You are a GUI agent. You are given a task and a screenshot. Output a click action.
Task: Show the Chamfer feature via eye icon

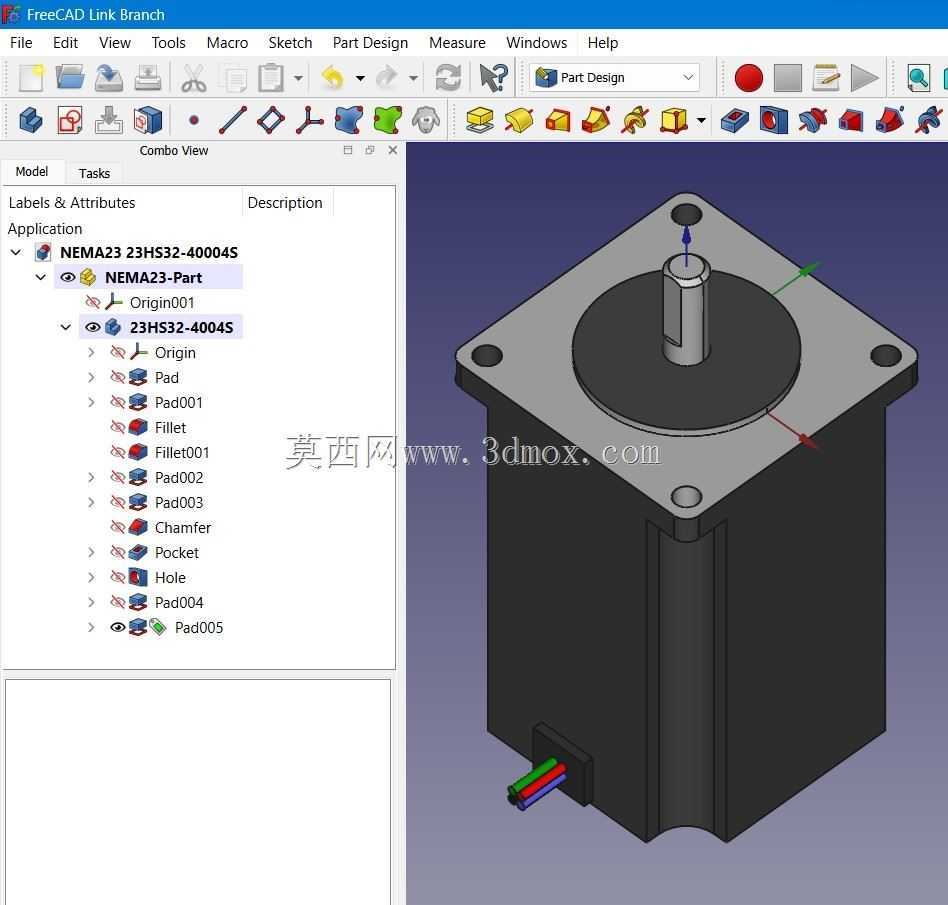click(118, 527)
